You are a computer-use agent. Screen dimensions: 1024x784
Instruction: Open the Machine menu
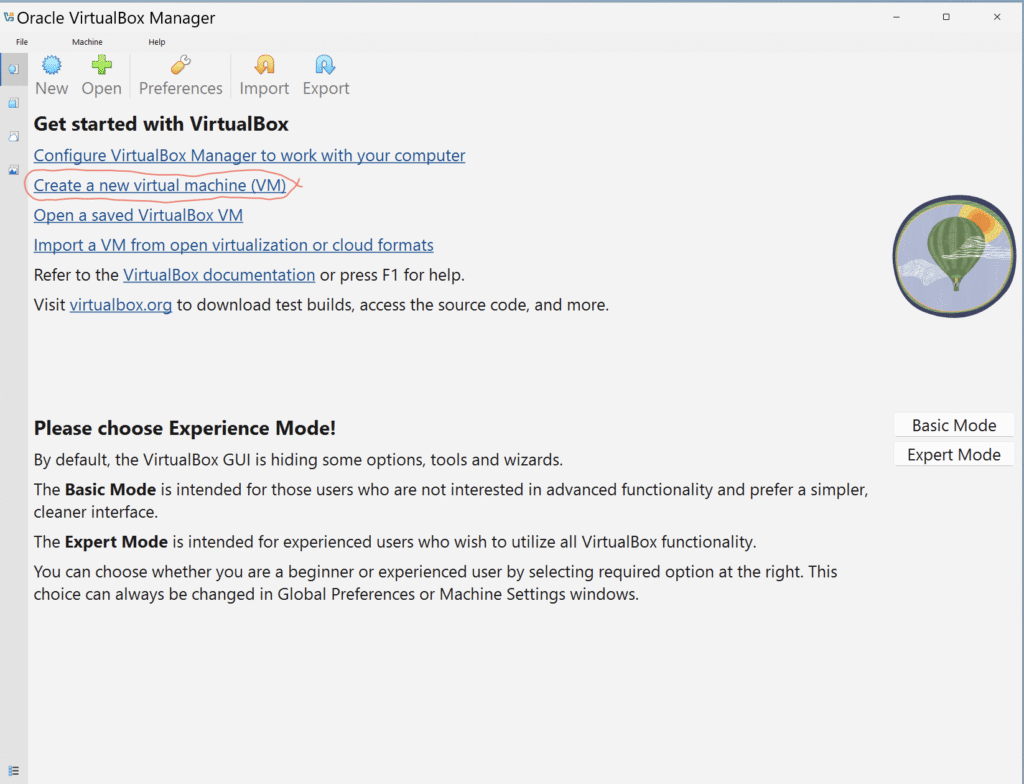[x=87, y=42]
